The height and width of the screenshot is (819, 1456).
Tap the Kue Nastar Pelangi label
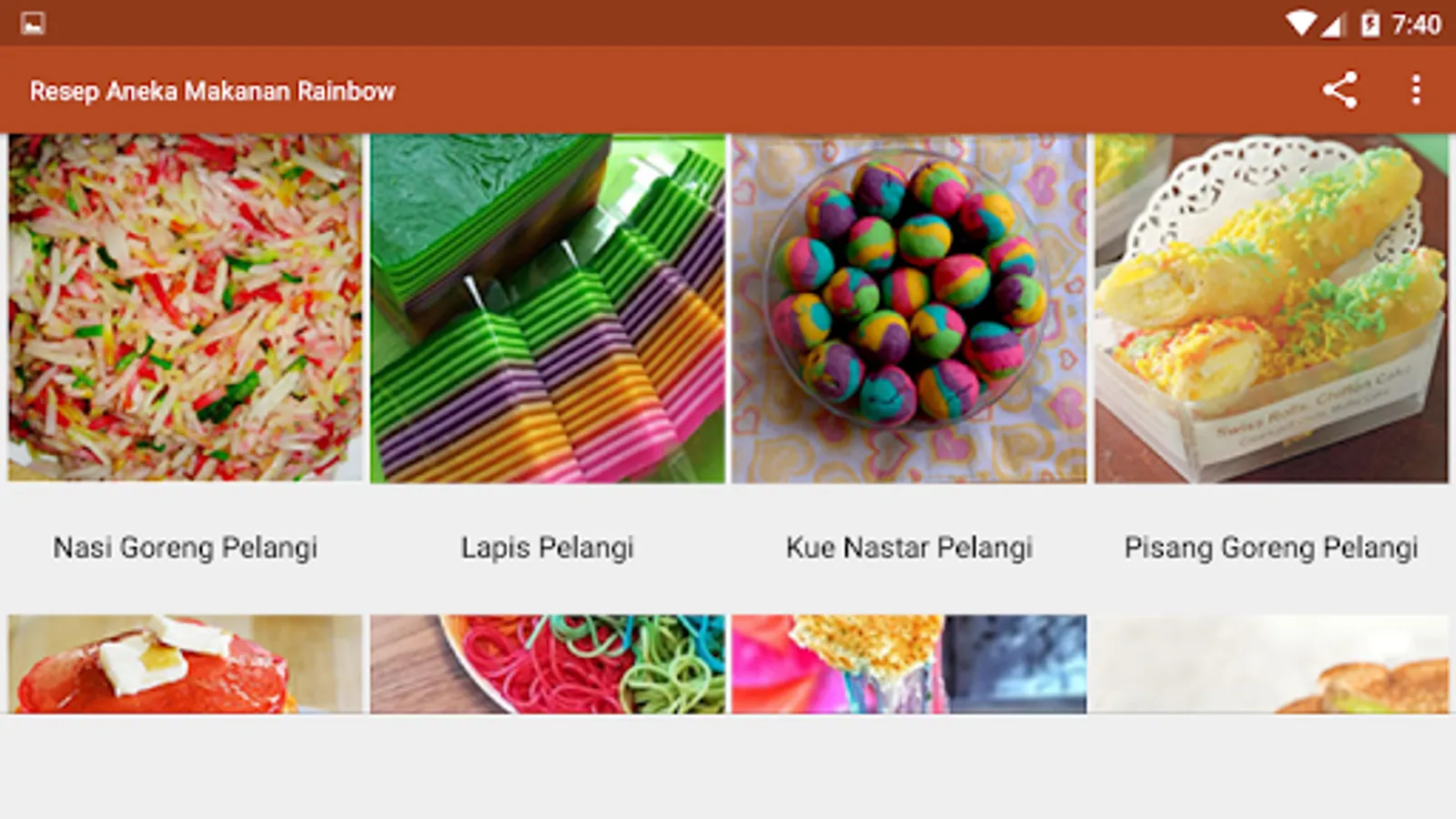(x=909, y=548)
